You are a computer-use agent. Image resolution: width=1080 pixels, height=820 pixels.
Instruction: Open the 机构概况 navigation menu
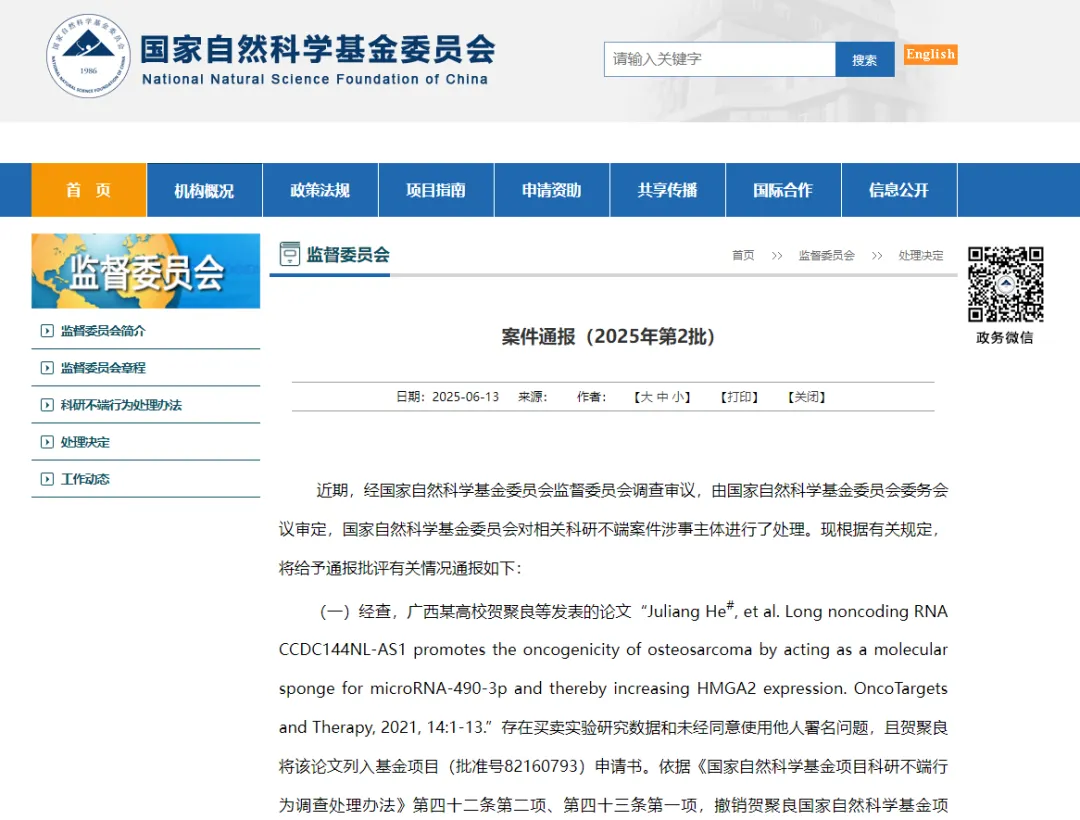204,190
